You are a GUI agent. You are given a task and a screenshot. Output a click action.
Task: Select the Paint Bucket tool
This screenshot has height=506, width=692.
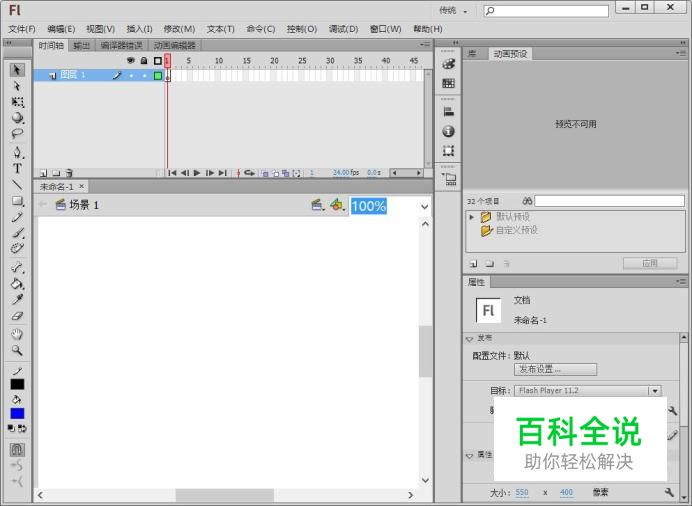17,283
